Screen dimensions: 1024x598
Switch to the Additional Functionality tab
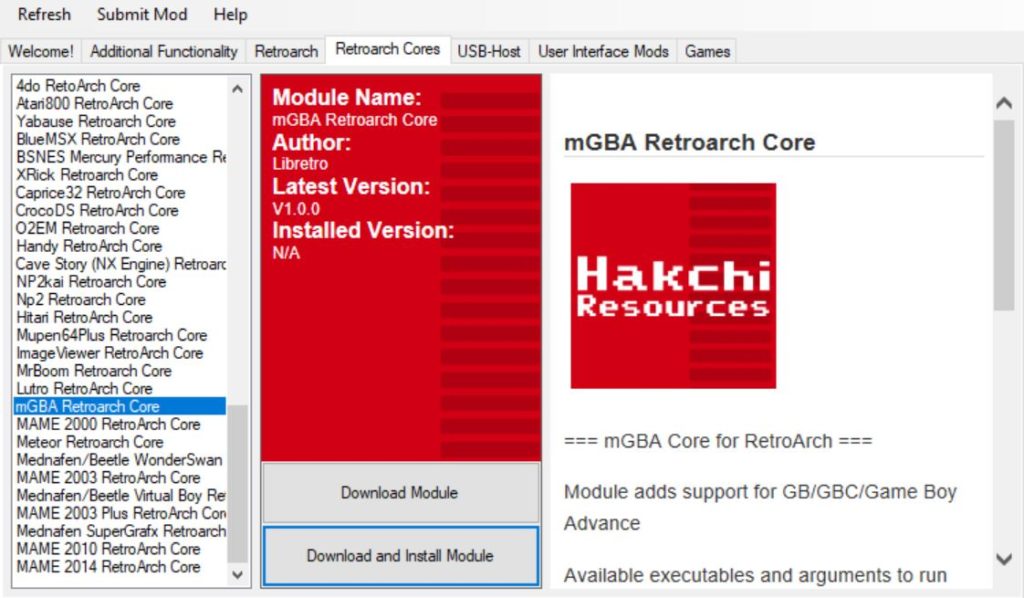click(x=163, y=51)
